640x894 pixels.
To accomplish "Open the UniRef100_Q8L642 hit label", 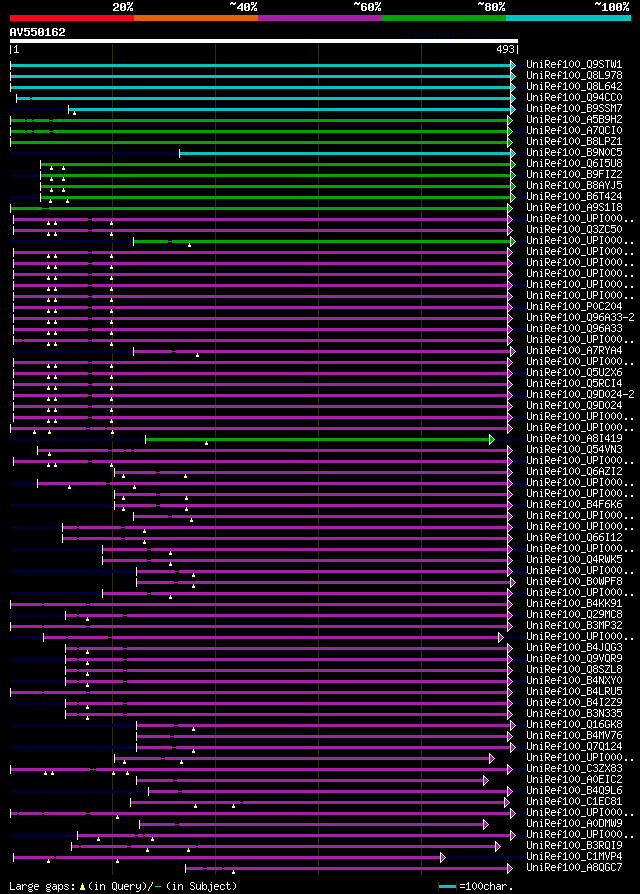I will tap(574, 87).
